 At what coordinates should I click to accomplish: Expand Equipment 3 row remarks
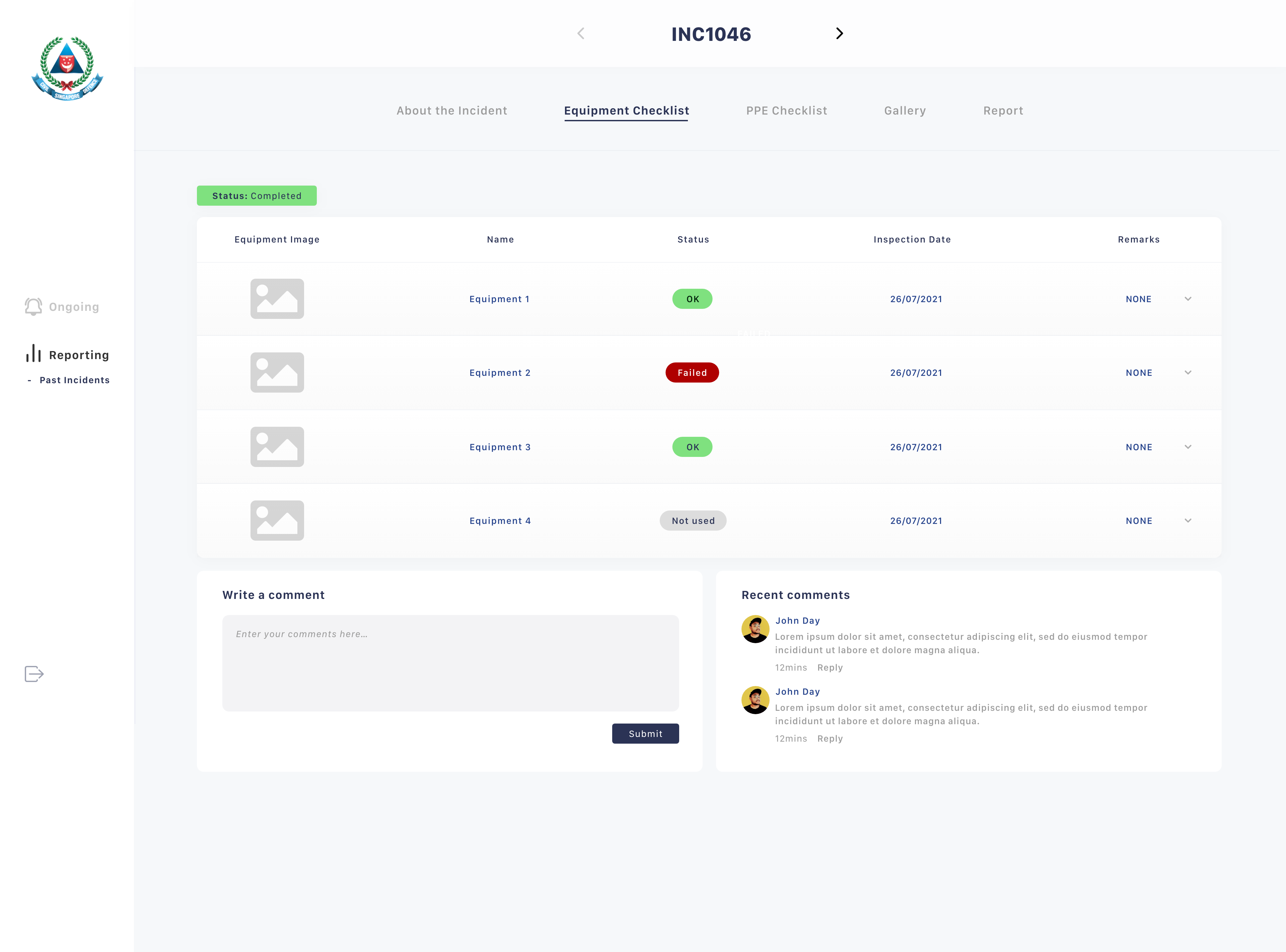1188,447
